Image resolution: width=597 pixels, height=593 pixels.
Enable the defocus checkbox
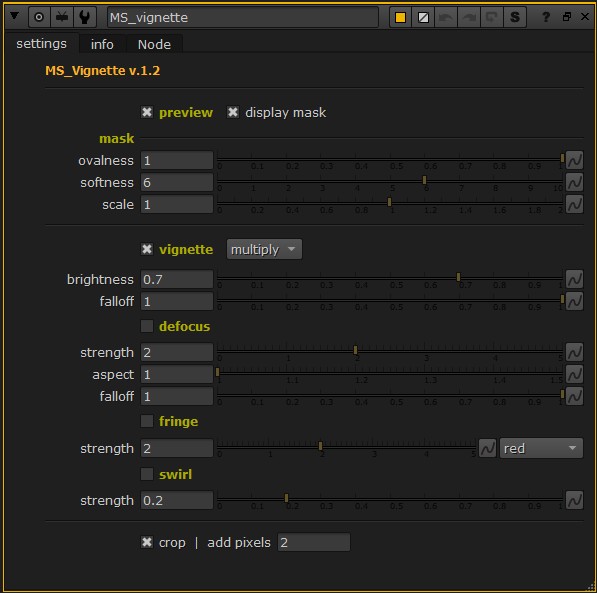click(147, 326)
